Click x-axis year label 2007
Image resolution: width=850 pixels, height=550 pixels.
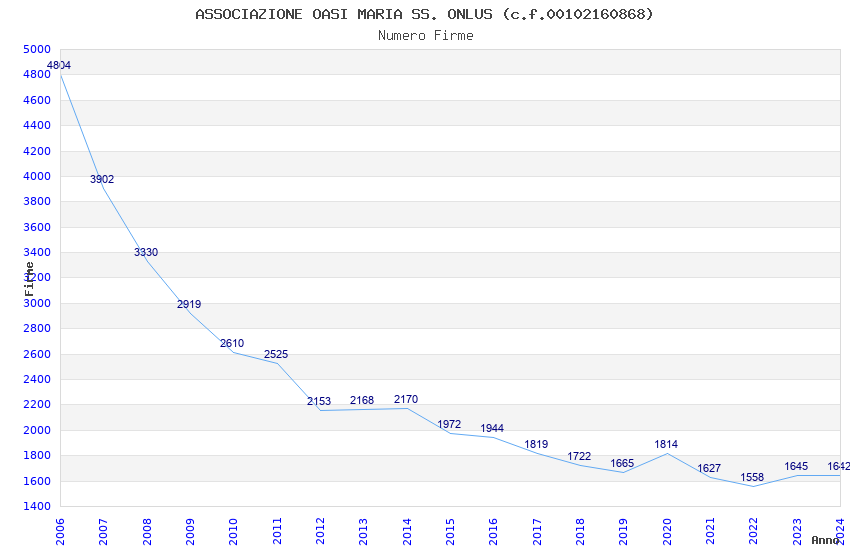coord(103,532)
